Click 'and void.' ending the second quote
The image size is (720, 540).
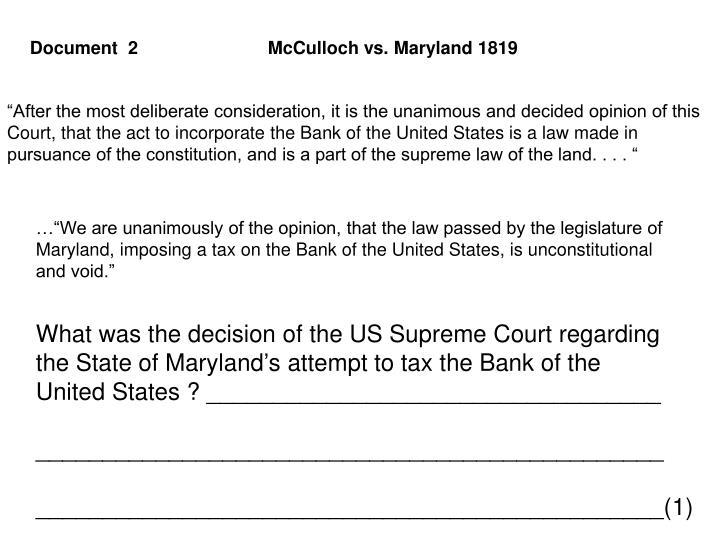click(75, 271)
